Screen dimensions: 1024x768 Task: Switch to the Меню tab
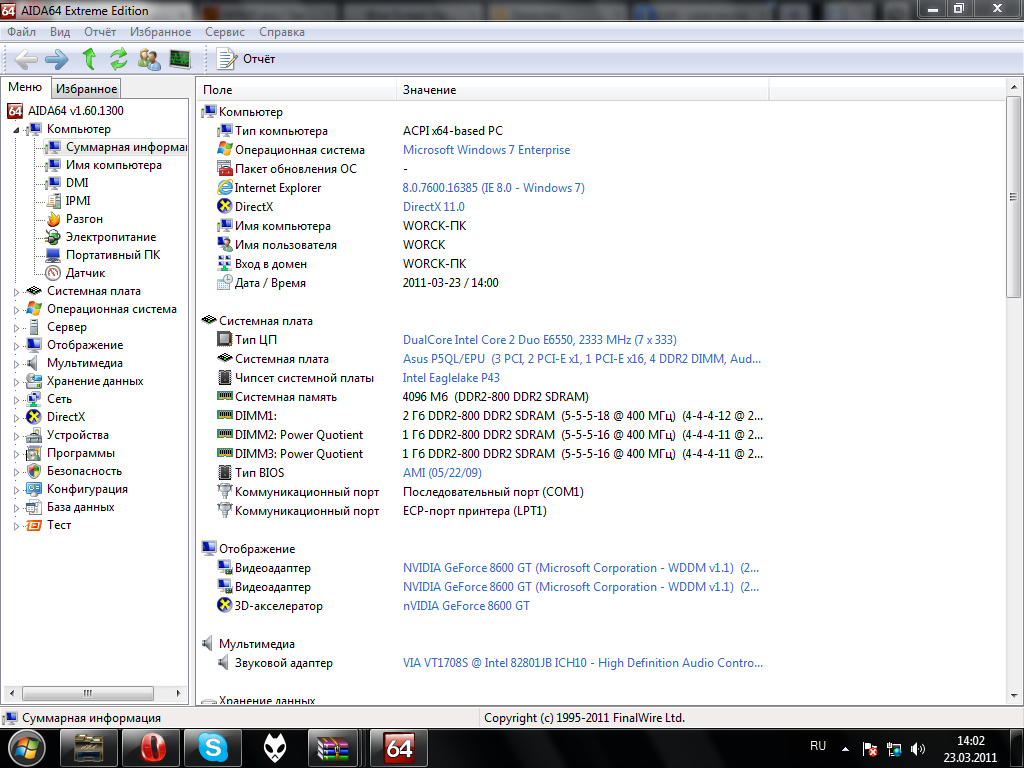pyautogui.click(x=25, y=87)
